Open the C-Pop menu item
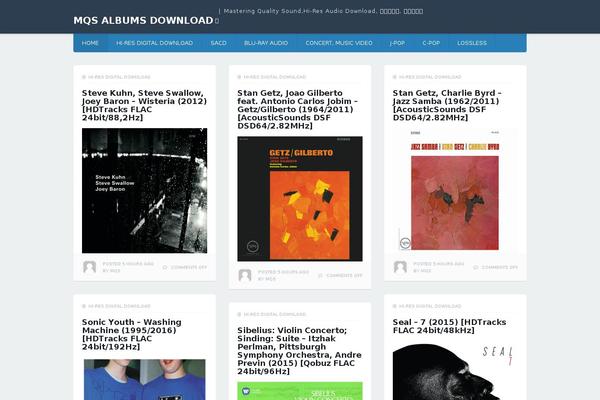This screenshot has width=600, height=400. 431,43
